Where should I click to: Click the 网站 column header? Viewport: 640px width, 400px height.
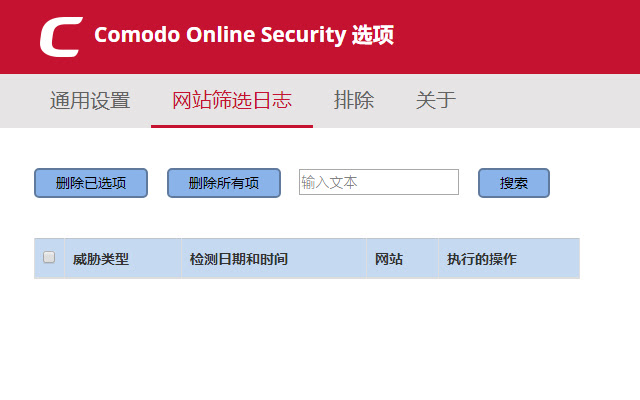pos(389,259)
